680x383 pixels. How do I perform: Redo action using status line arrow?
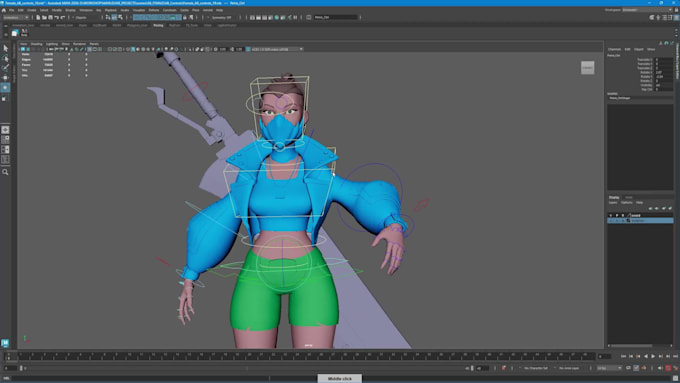coord(62,17)
